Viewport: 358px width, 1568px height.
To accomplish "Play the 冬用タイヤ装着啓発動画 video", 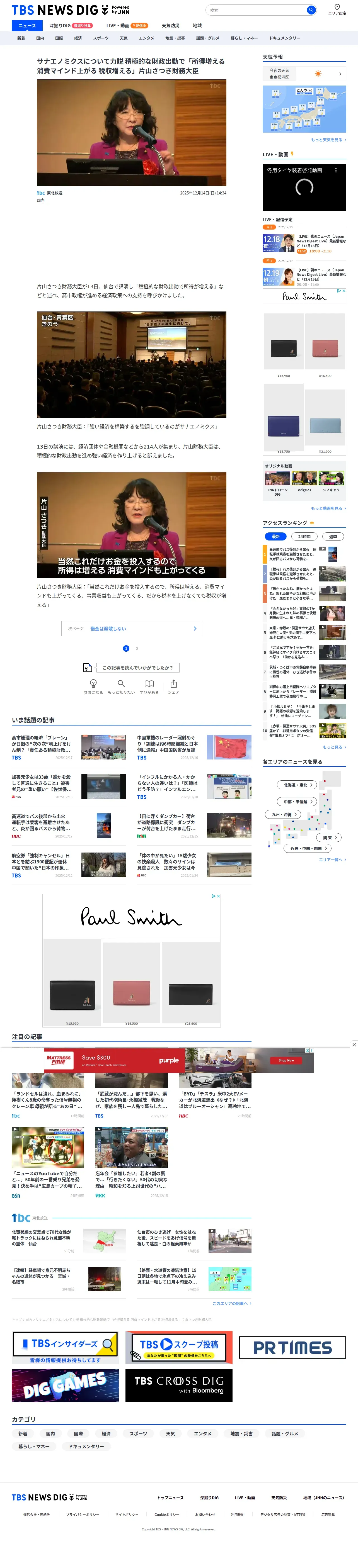I will [x=304, y=187].
